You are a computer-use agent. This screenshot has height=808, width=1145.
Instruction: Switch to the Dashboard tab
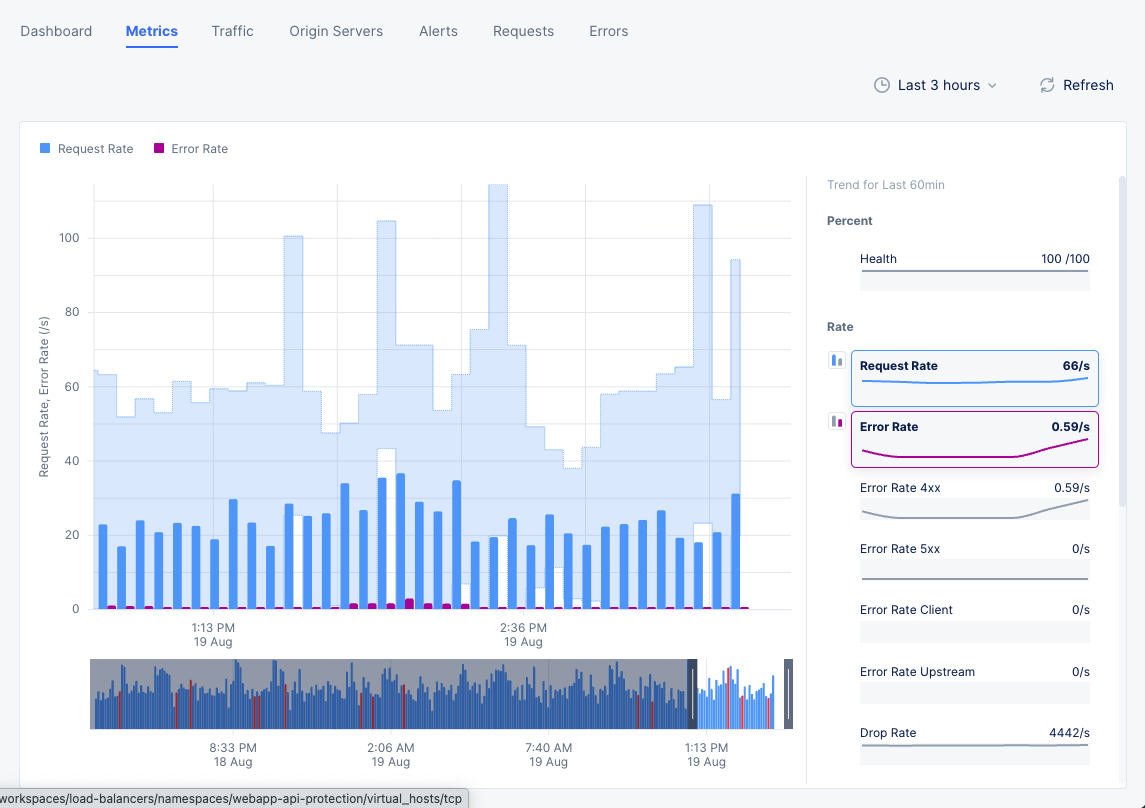[56, 31]
